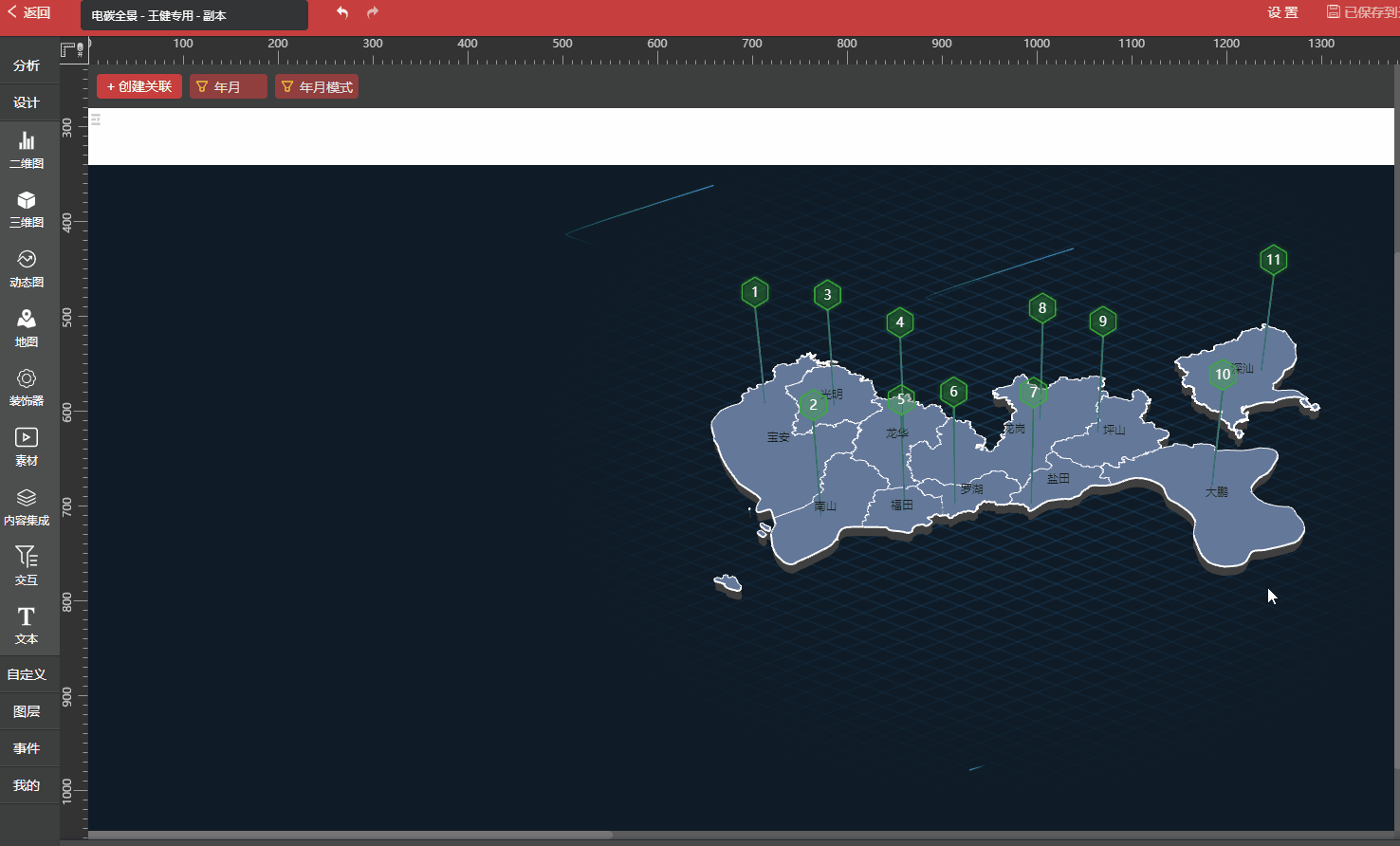Open the 年月 filter
This screenshot has height=846, width=1400.
click(x=228, y=87)
